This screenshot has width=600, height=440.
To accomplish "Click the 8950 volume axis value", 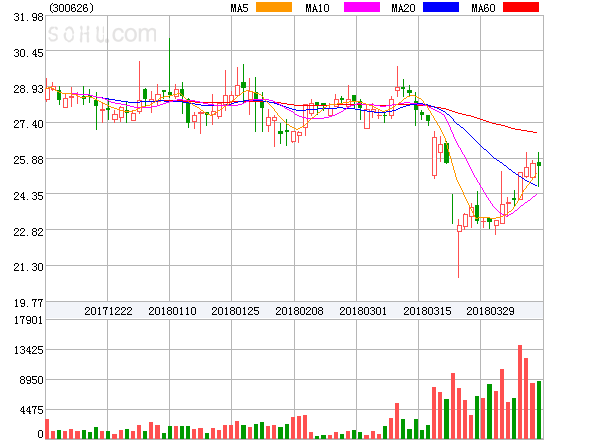I will [x=31, y=380].
